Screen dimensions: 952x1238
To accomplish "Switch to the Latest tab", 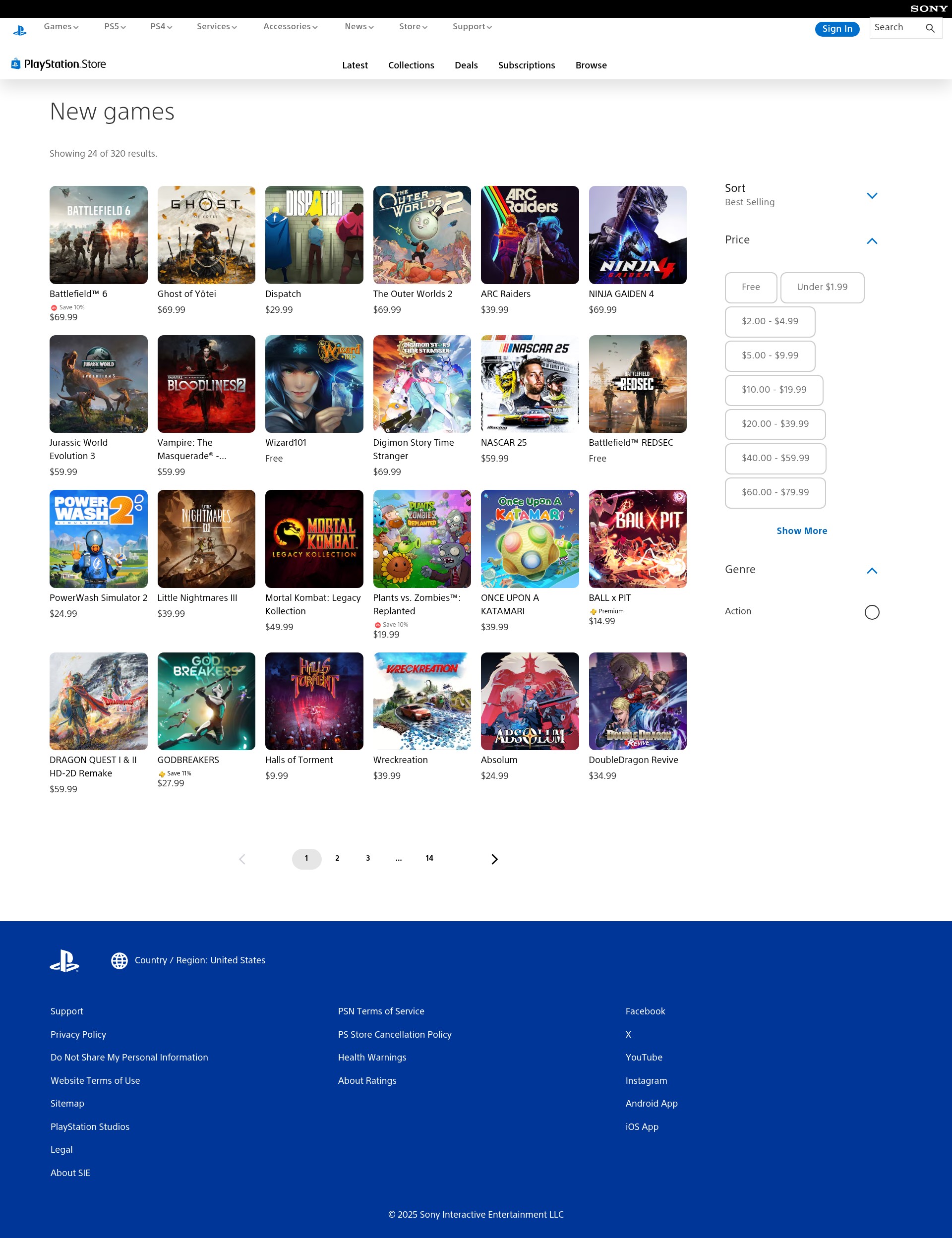I will tap(355, 66).
